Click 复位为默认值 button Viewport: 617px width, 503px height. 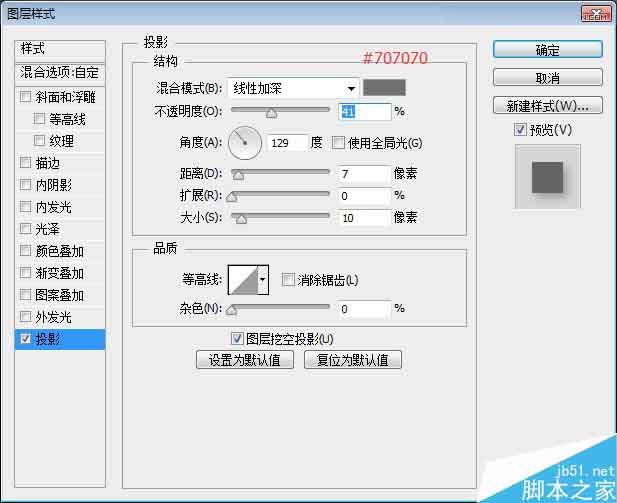pos(353,360)
